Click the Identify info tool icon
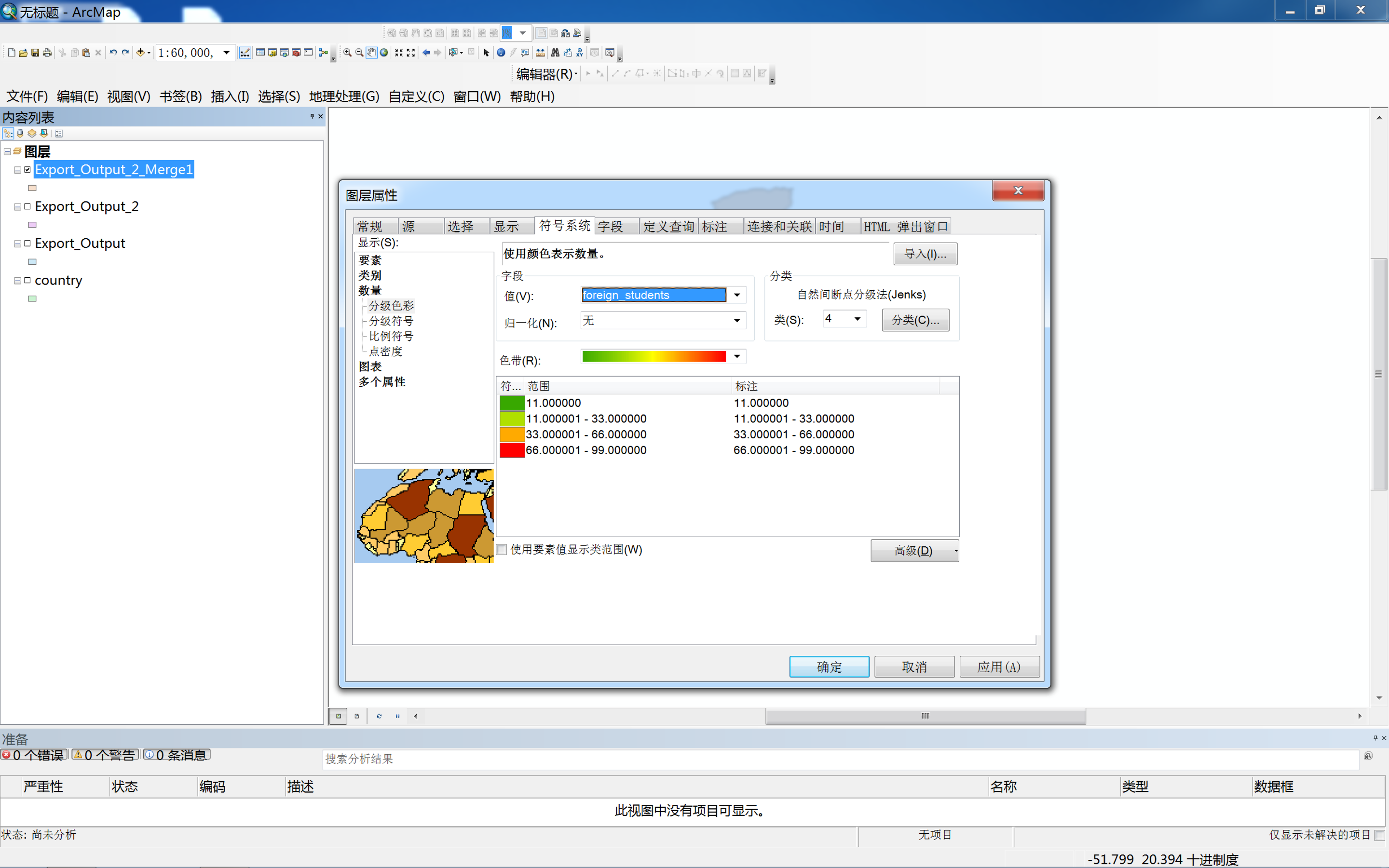Viewport: 1389px width, 868px height. (501, 53)
